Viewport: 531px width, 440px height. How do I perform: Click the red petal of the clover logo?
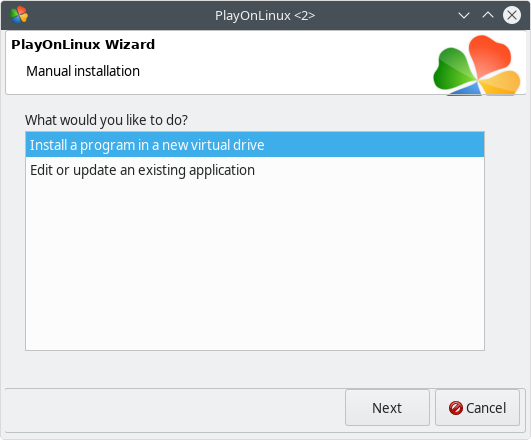tap(490, 56)
